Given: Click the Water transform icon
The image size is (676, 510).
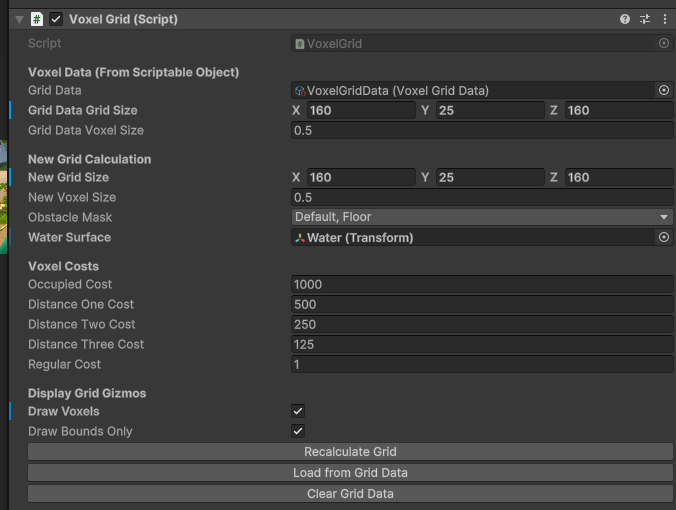Looking at the screenshot, I should click(300, 238).
